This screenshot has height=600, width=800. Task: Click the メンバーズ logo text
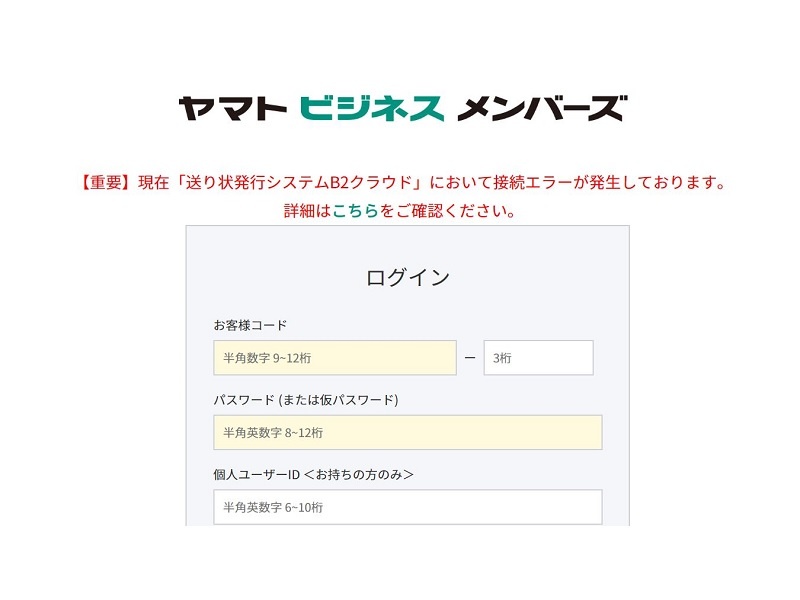(541, 108)
